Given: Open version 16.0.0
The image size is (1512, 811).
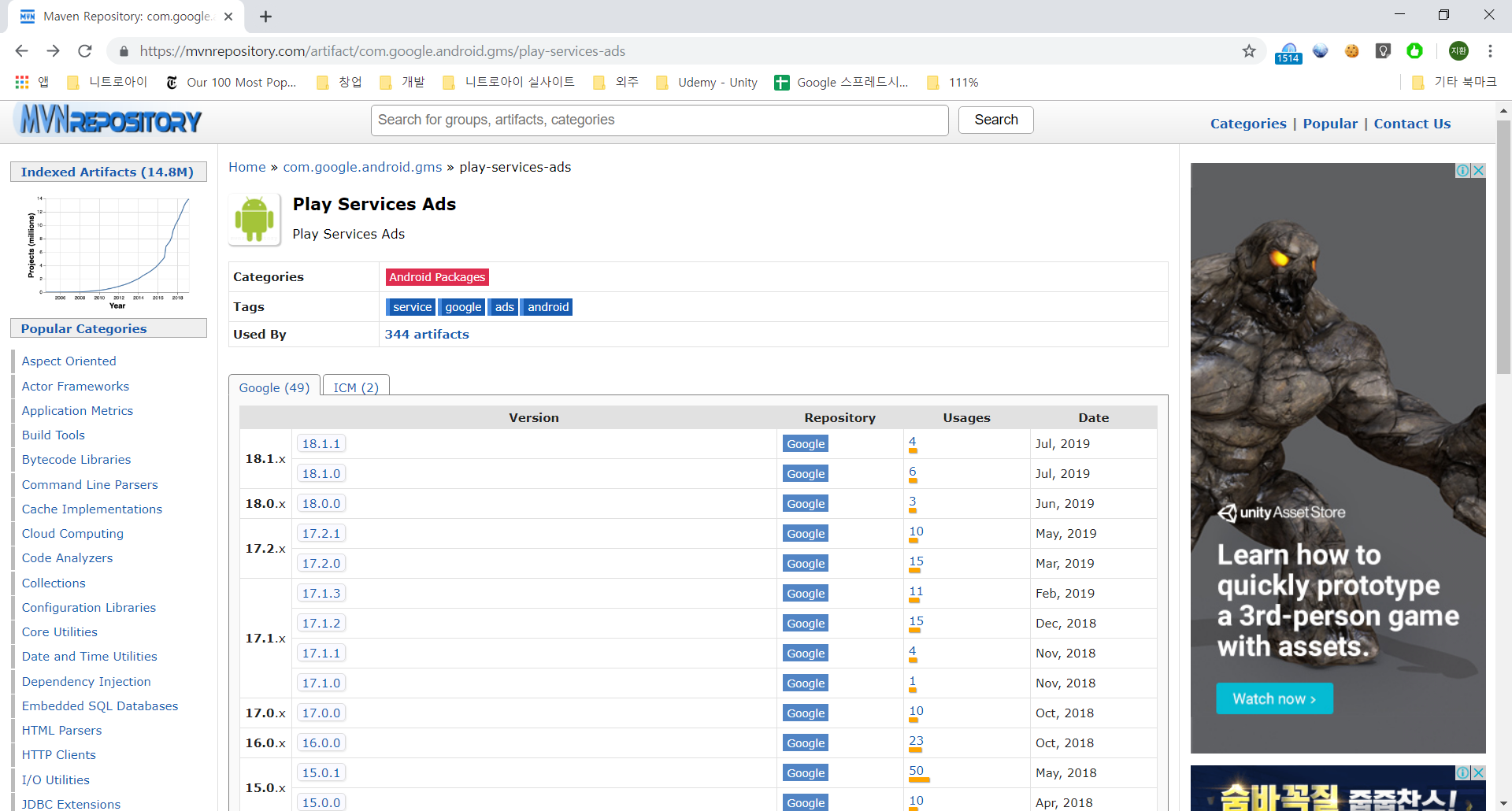Looking at the screenshot, I should (321, 743).
